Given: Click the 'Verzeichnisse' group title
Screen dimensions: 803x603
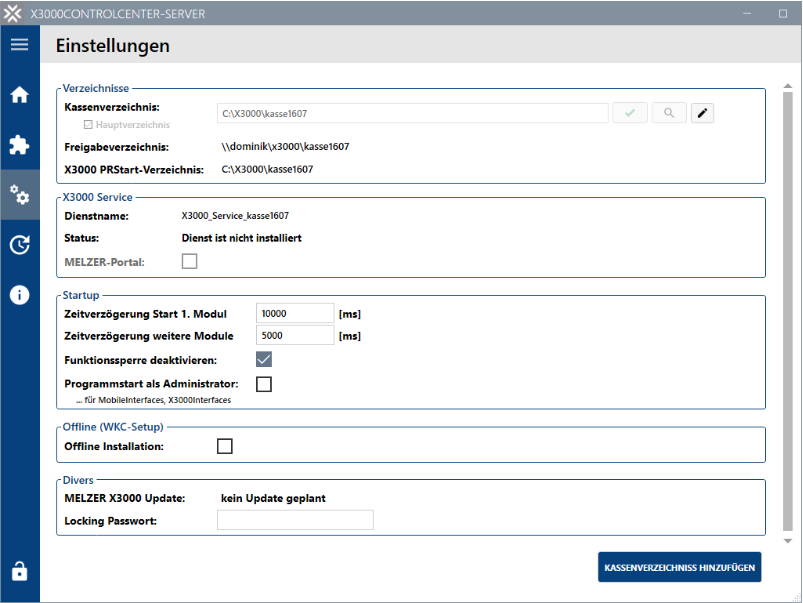Looking at the screenshot, I should click(x=96, y=88).
